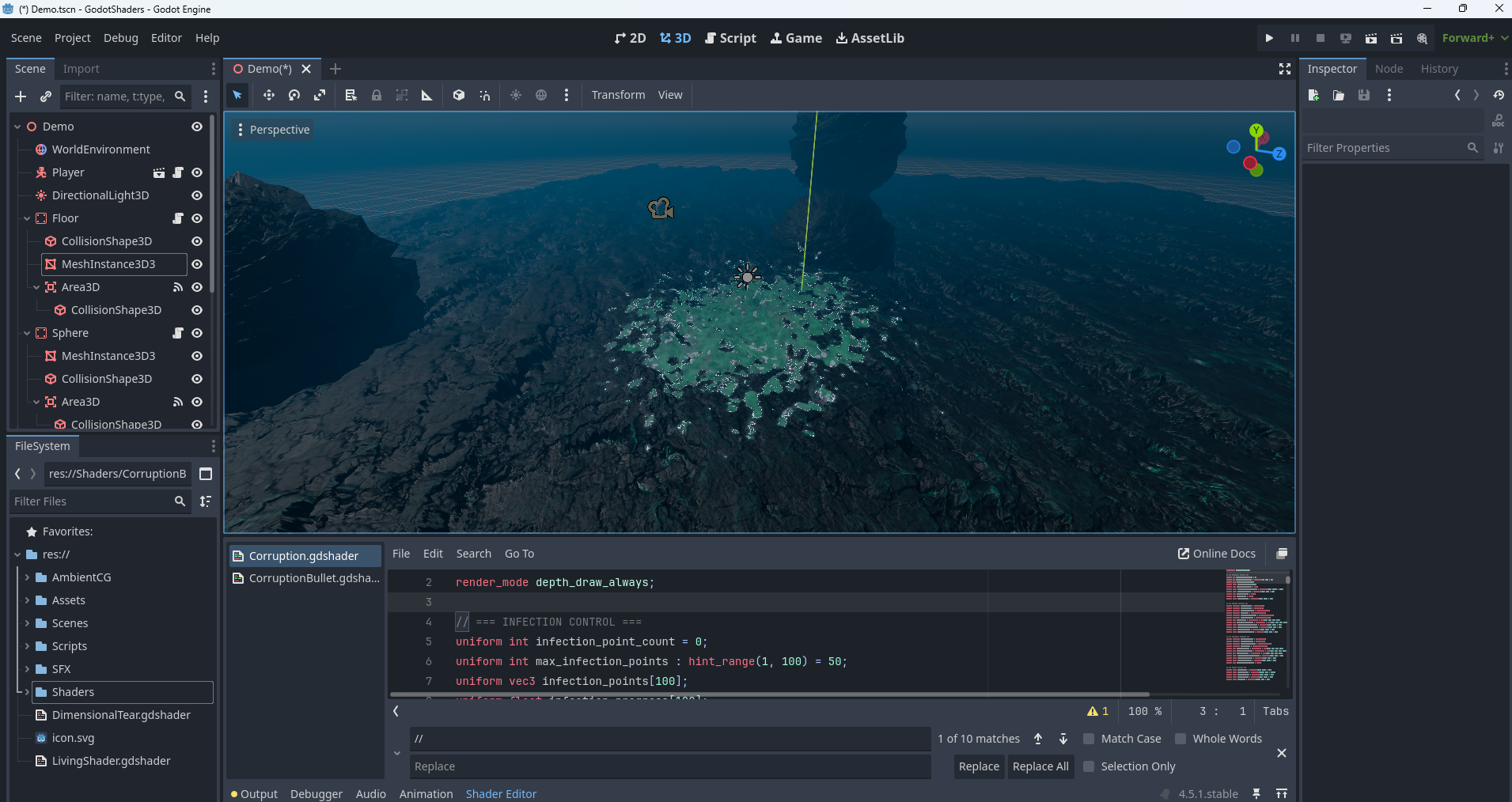Select the Rotate mode tool

point(294,95)
